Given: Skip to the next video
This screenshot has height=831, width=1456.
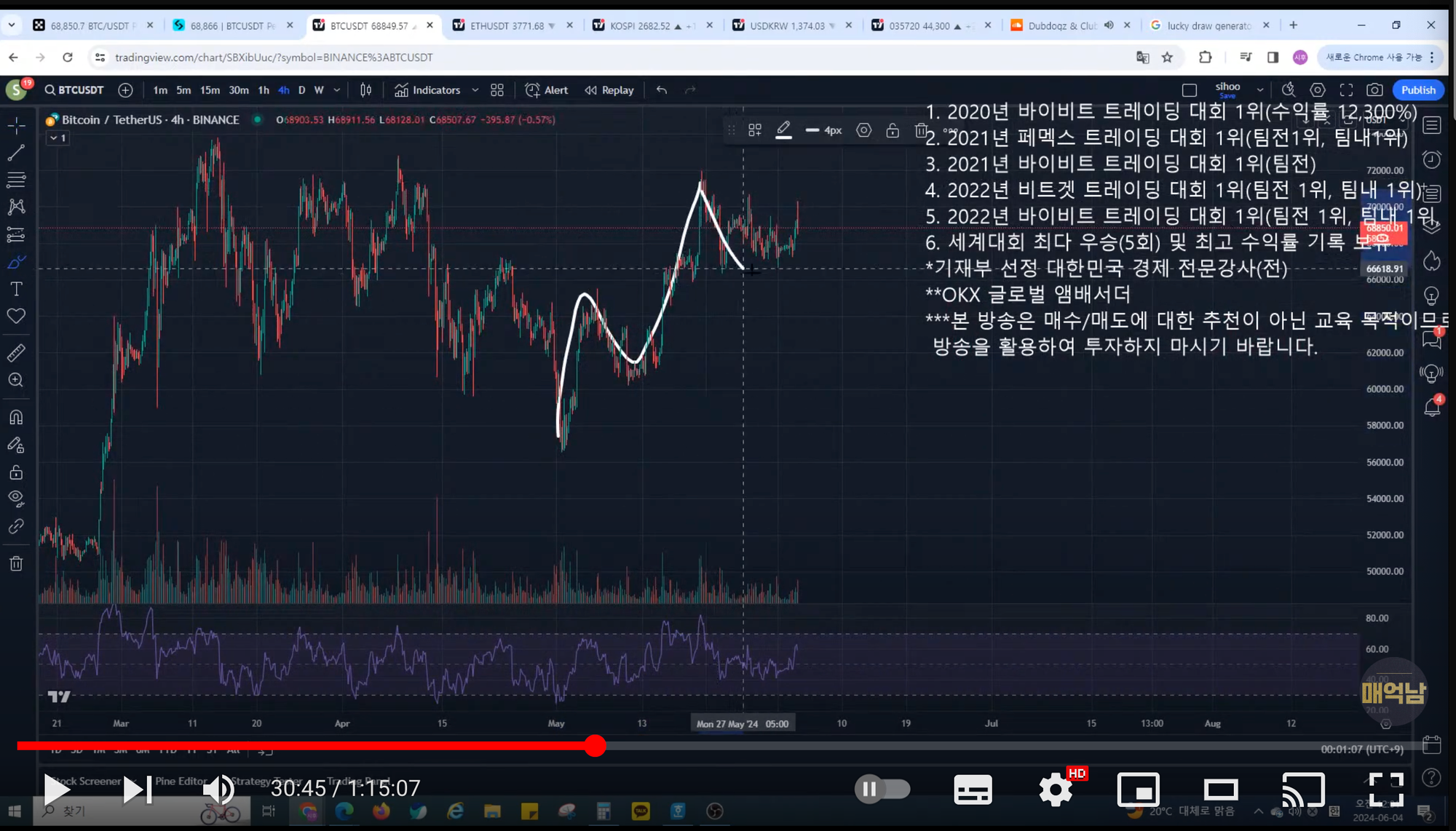Looking at the screenshot, I should point(137,790).
